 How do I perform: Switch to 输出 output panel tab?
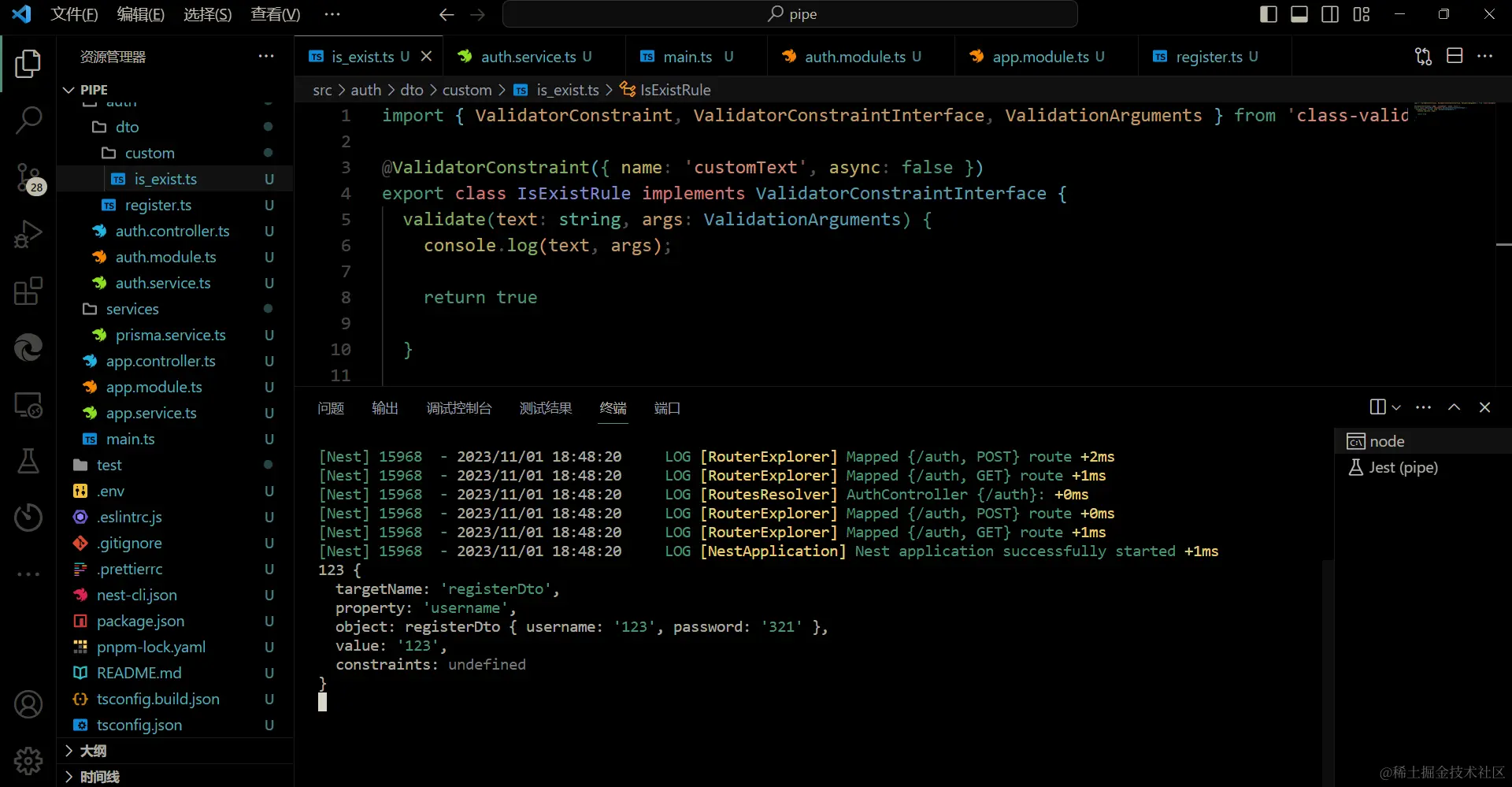tap(385, 408)
